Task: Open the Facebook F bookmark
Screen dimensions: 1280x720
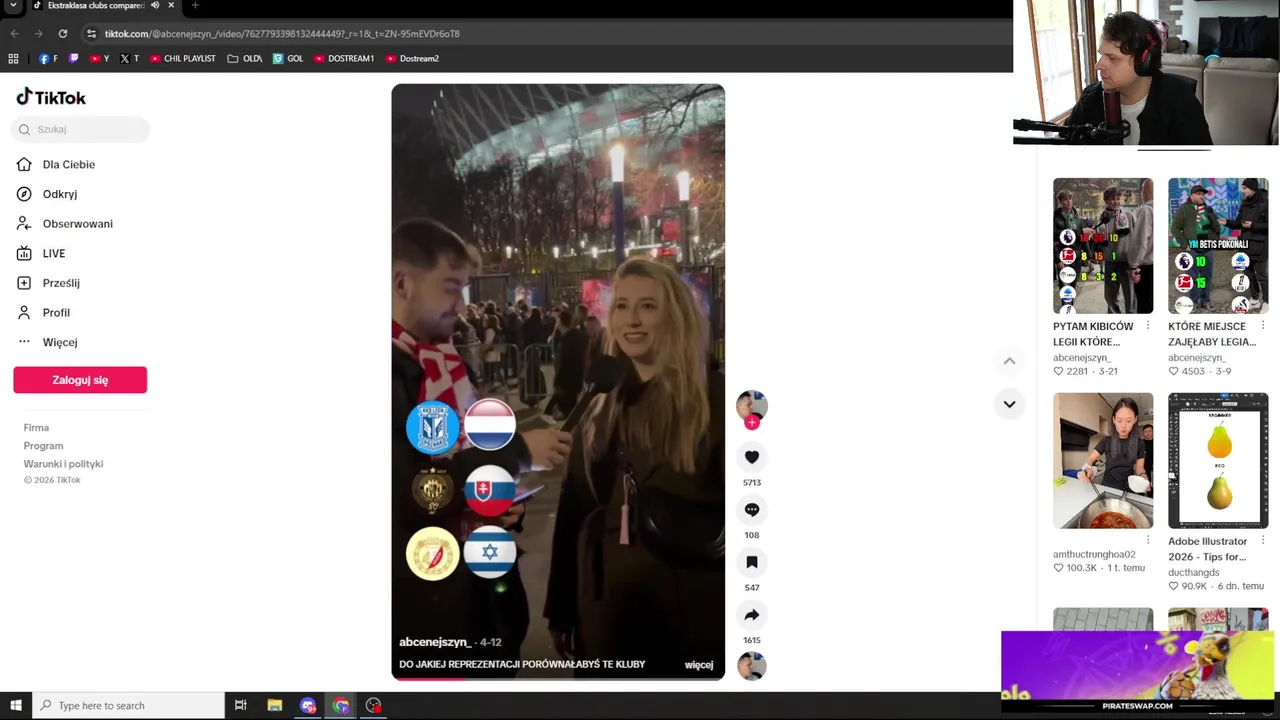Action: point(48,59)
